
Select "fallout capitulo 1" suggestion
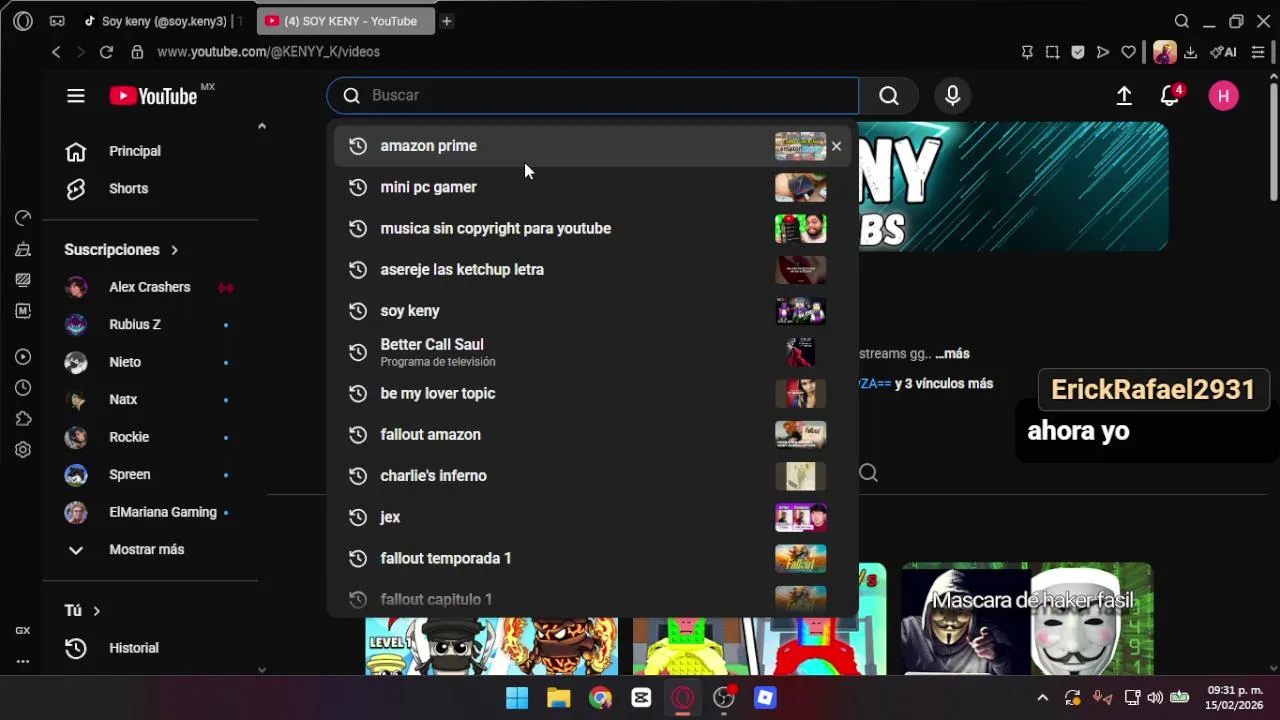coord(592,599)
